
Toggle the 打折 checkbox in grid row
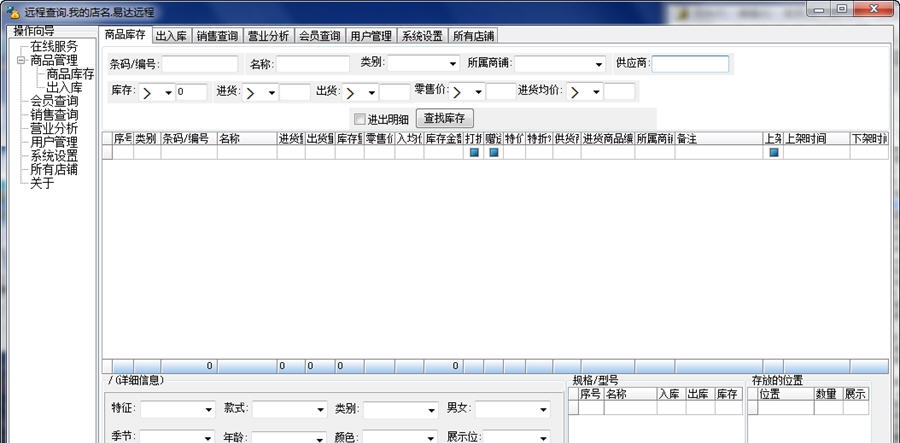474,153
